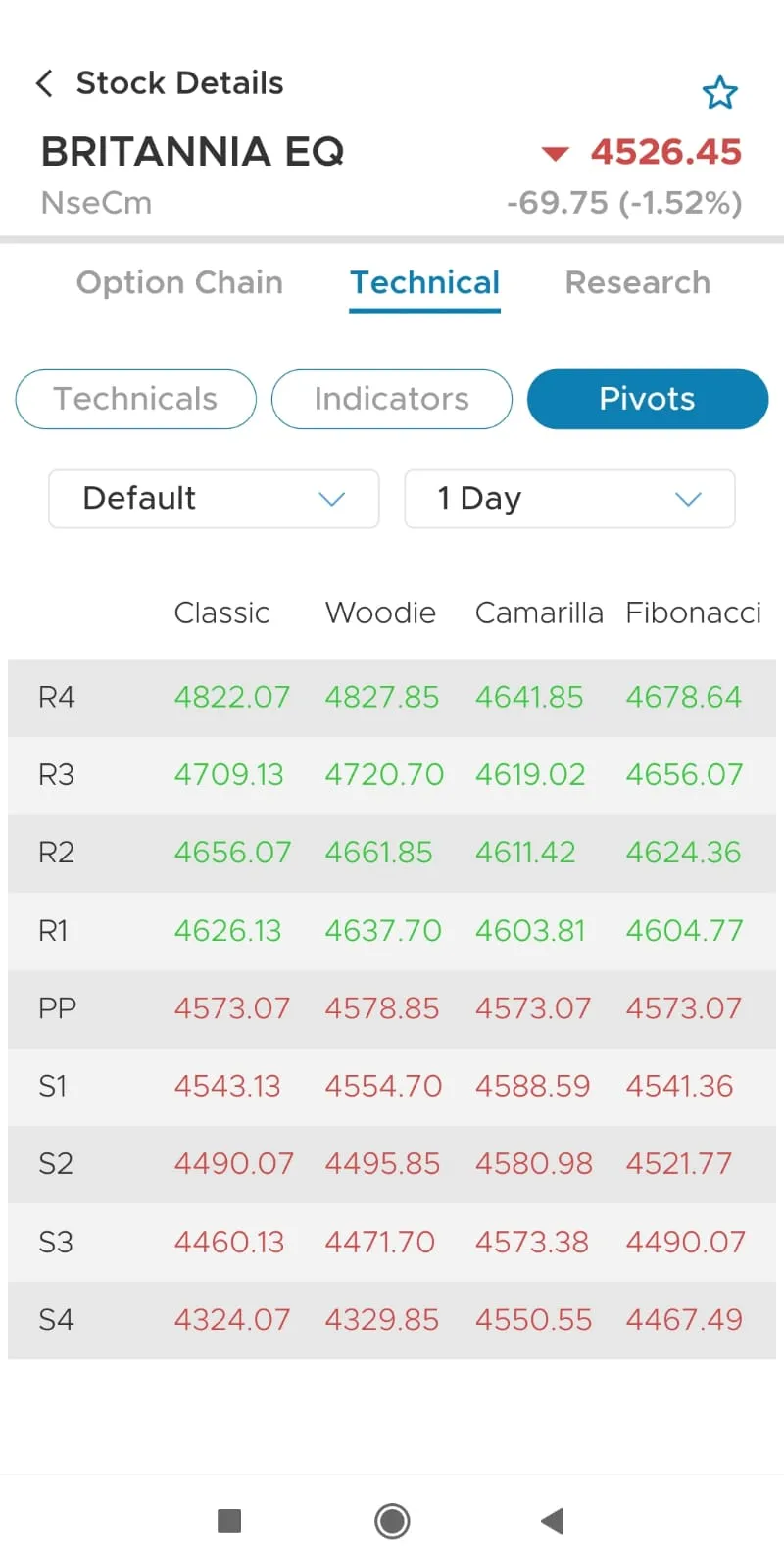Screen dimensions: 784x1568
Task: Tap the Woodie column header
Action: (x=380, y=612)
